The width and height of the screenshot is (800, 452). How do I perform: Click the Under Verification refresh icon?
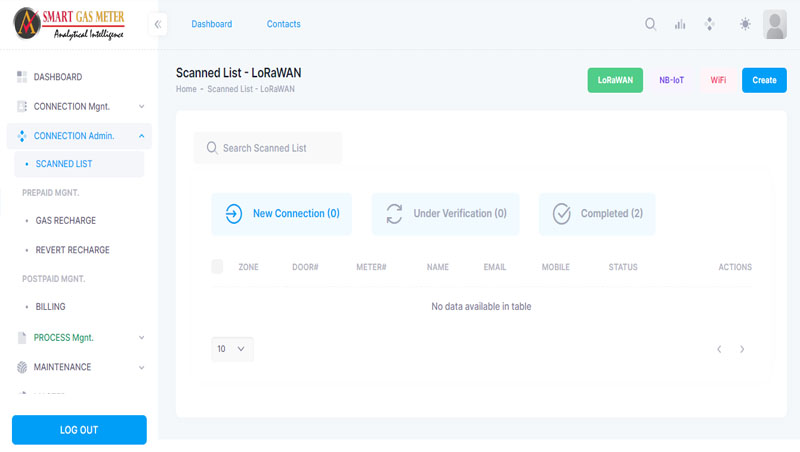(394, 214)
